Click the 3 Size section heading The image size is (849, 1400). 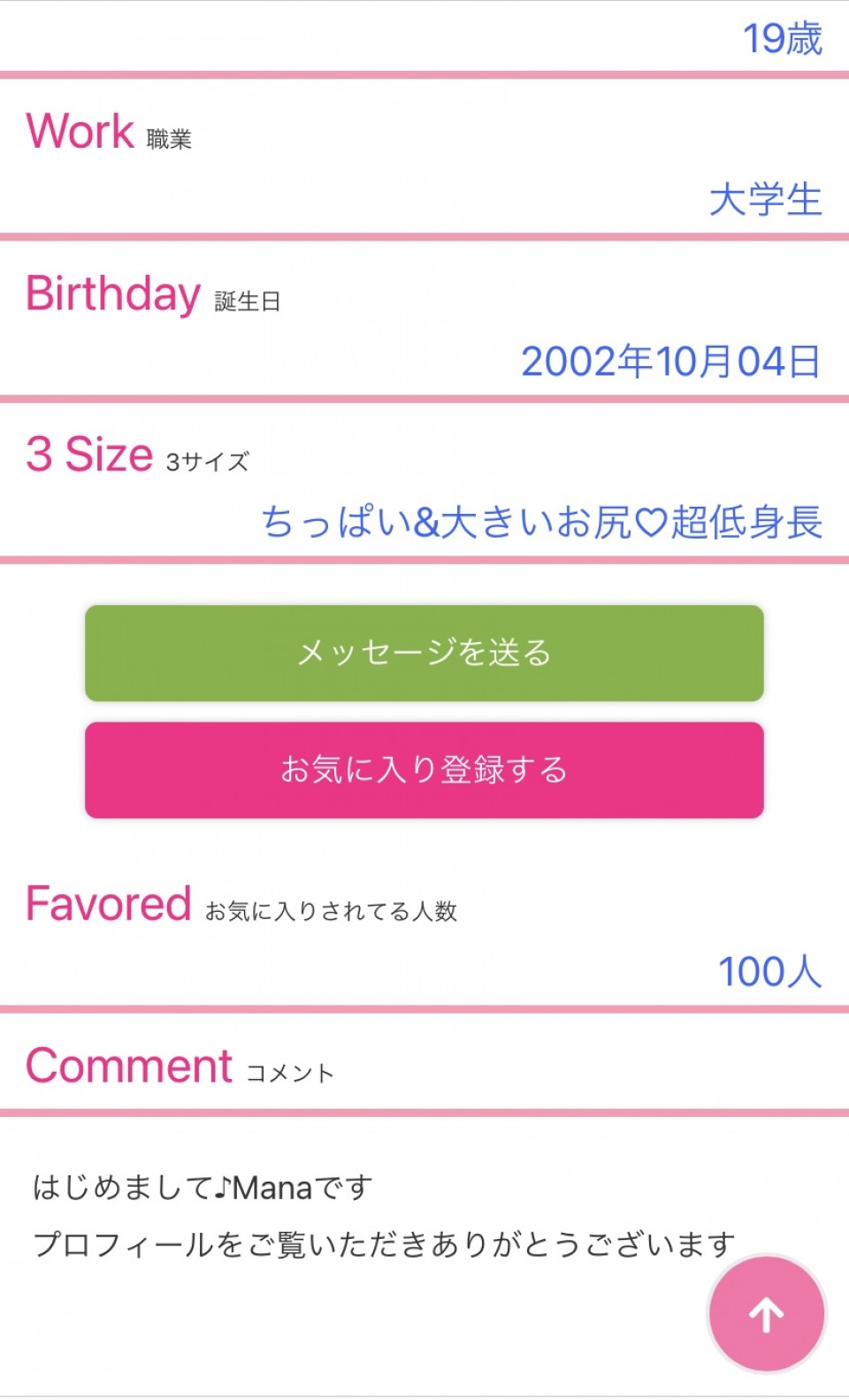click(89, 455)
